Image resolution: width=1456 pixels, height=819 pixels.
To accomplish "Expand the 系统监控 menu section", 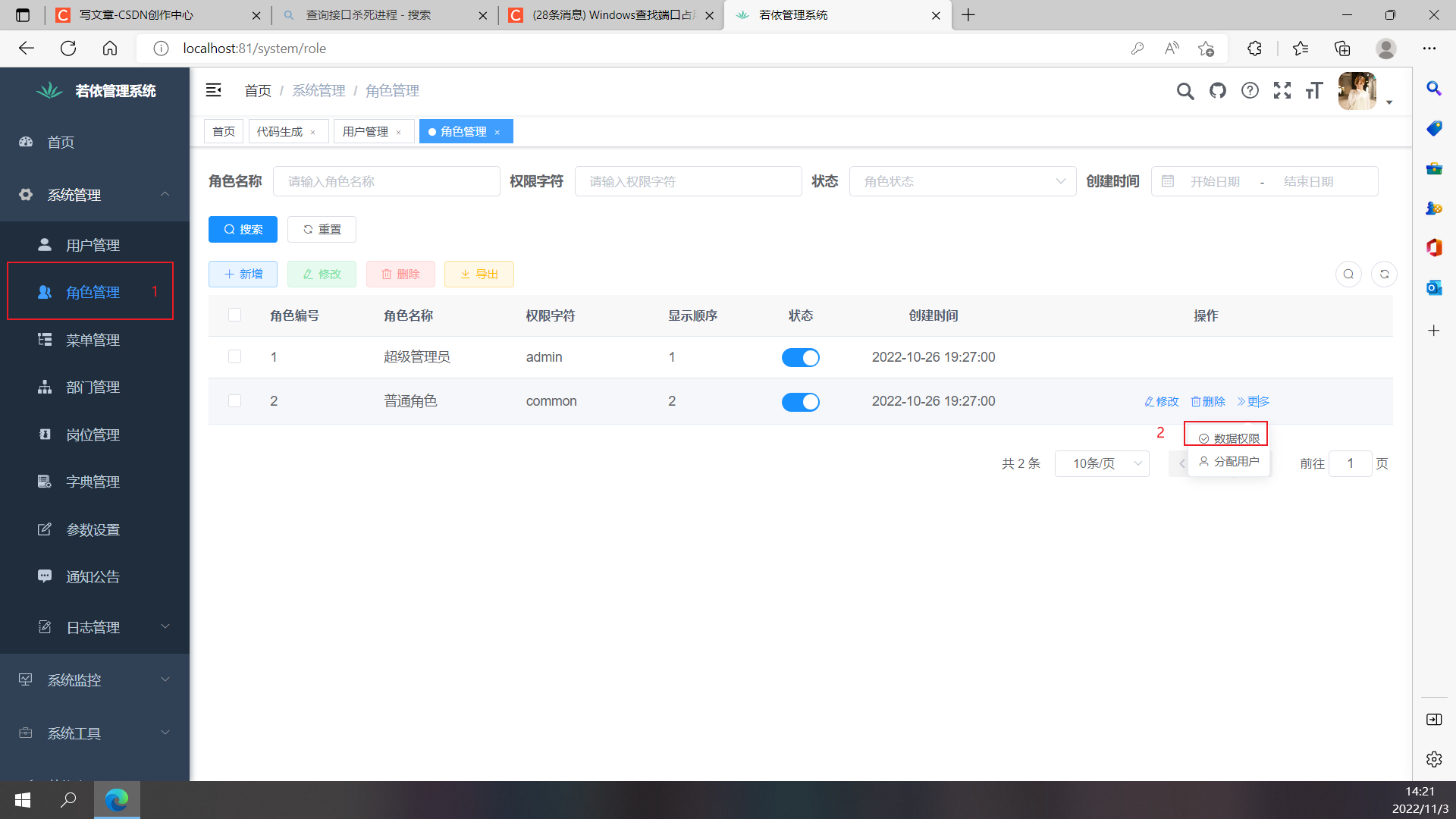I will tap(74, 679).
